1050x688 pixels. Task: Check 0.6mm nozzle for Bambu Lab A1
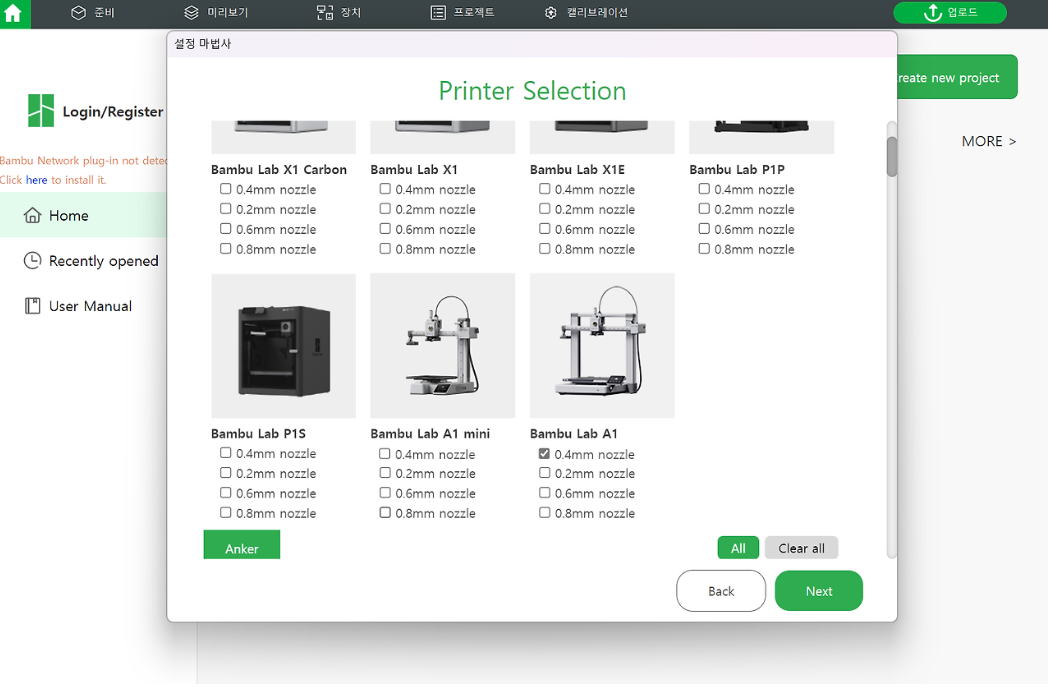tap(544, 493)
